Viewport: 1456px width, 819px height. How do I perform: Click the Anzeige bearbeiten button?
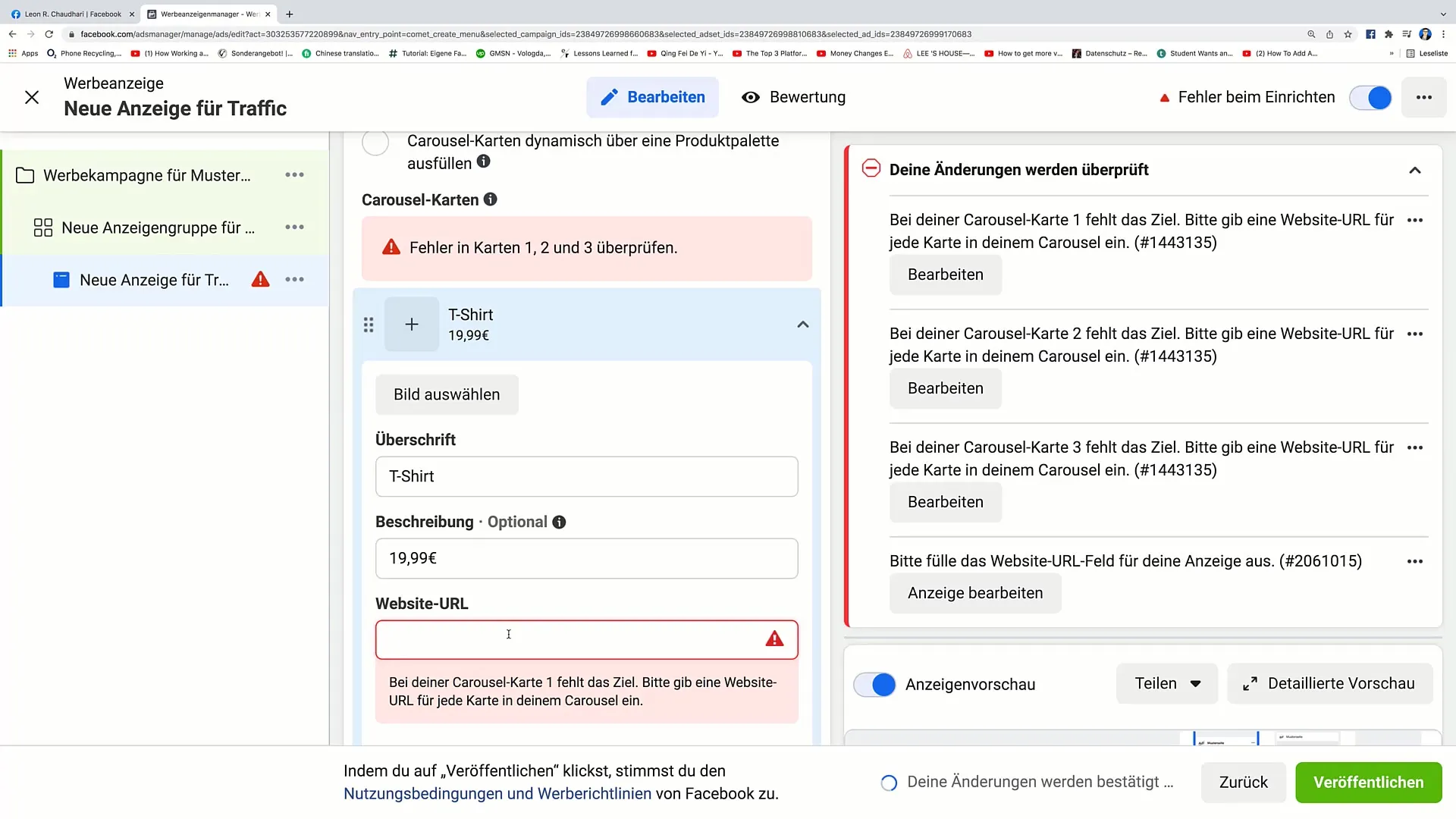pos(975,593)
